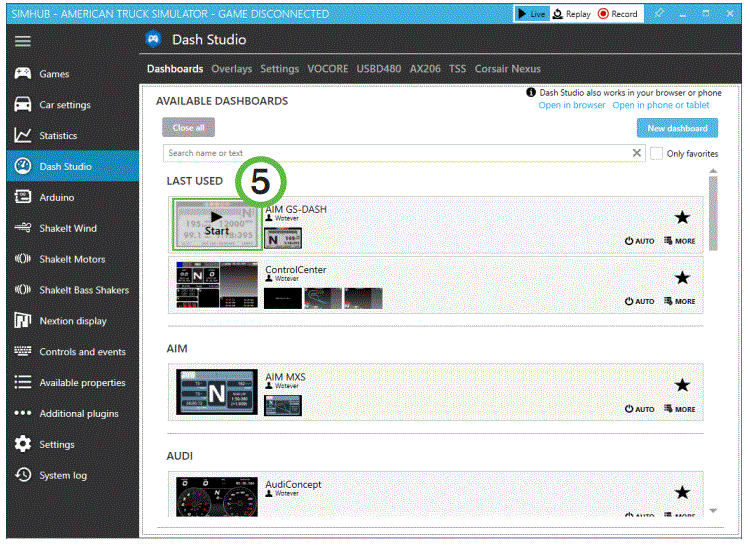Click the dashboard list scrollbar thumb

click(713, 213)
